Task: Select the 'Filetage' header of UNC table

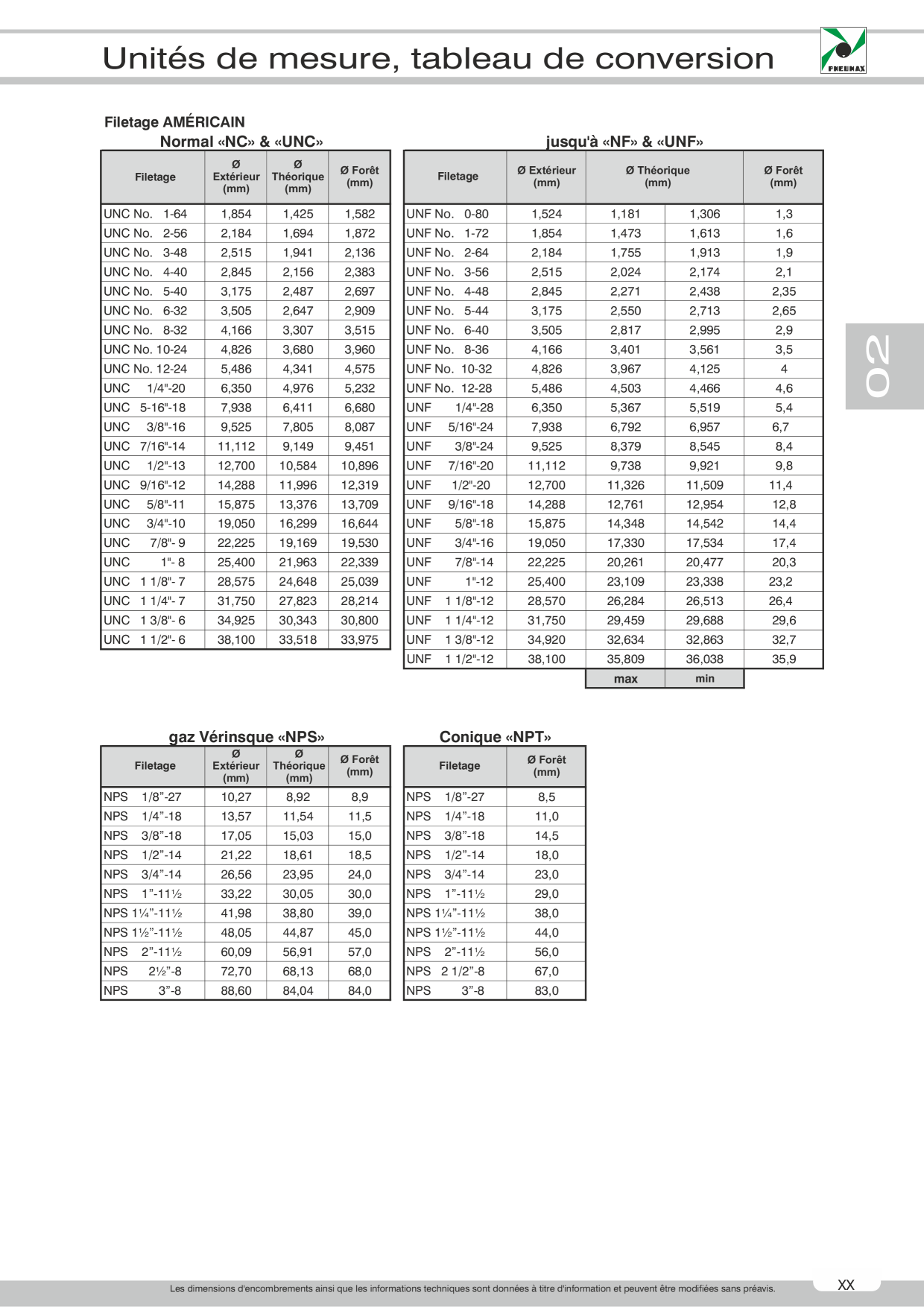Action: [155, 177]
